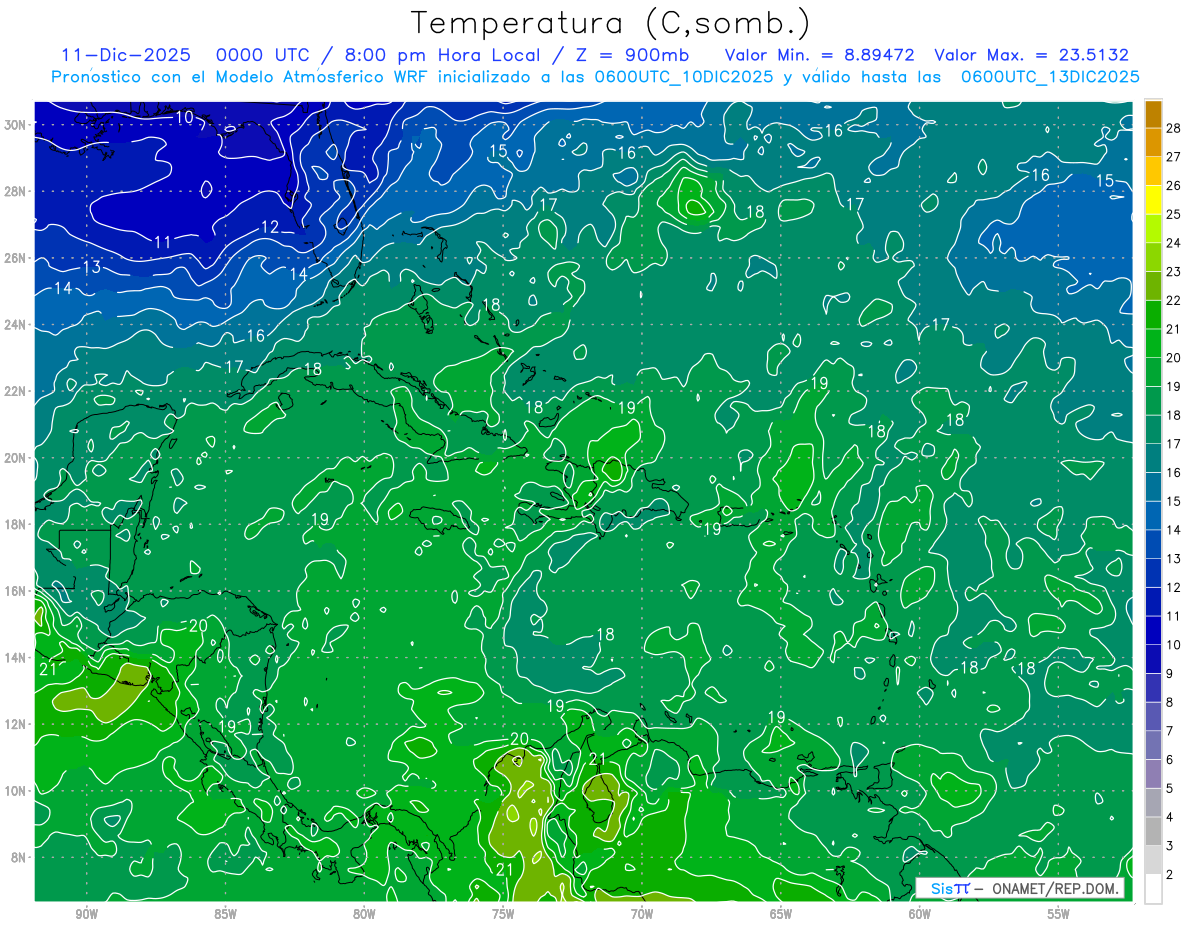Image resolution: width=1200 pixels, height=927 pixels.
Task: Click the WRF forecast initialization subtitle line
Action: [x=595, y=76]
